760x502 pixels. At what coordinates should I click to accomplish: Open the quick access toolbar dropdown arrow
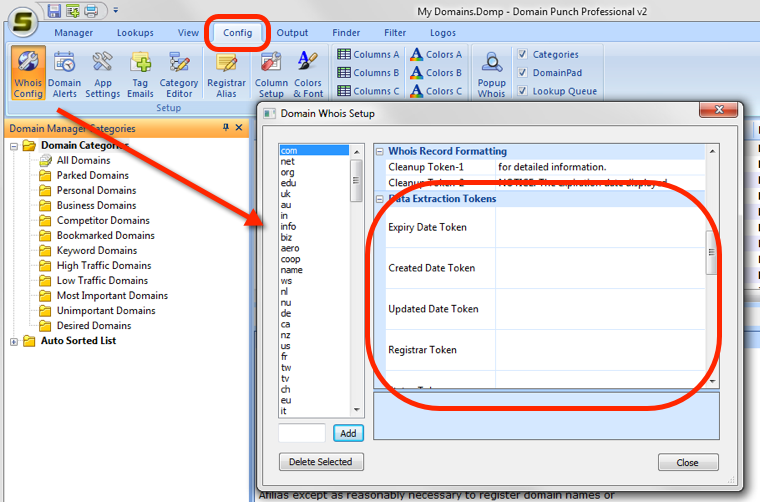pos(116,10)
